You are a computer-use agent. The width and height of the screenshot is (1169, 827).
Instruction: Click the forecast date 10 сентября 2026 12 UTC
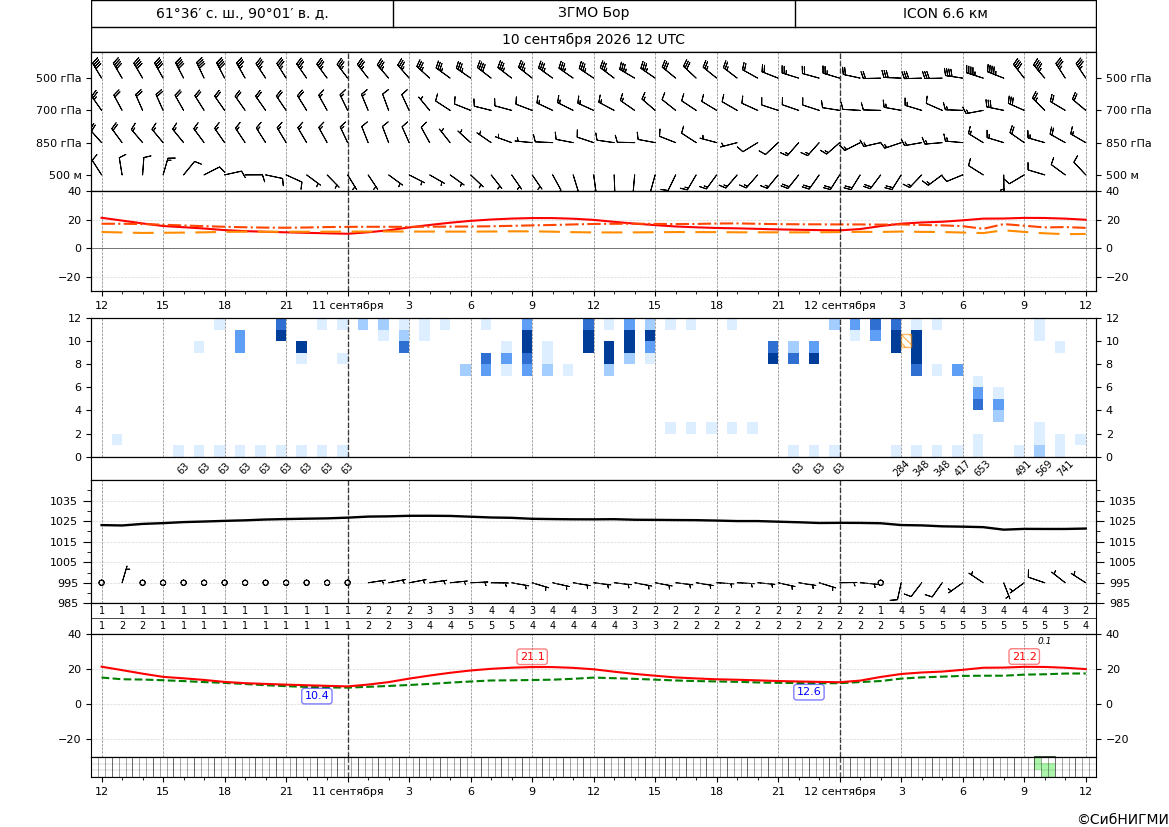593,40
